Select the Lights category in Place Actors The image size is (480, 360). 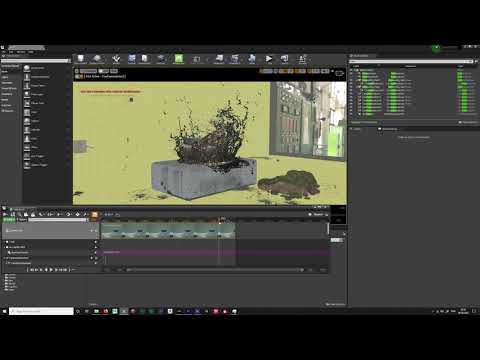[11, 77]
